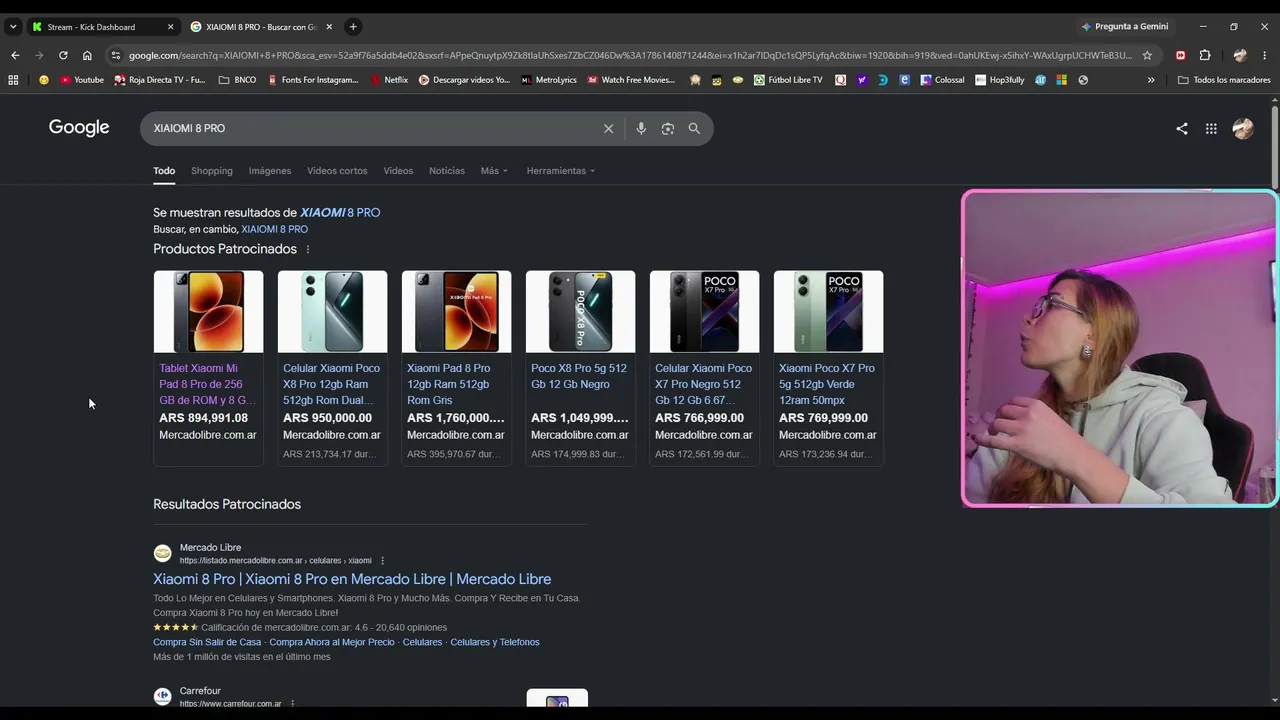Switch to the Shopping tab
This screenshot has height=720, width=1280.
212,171
